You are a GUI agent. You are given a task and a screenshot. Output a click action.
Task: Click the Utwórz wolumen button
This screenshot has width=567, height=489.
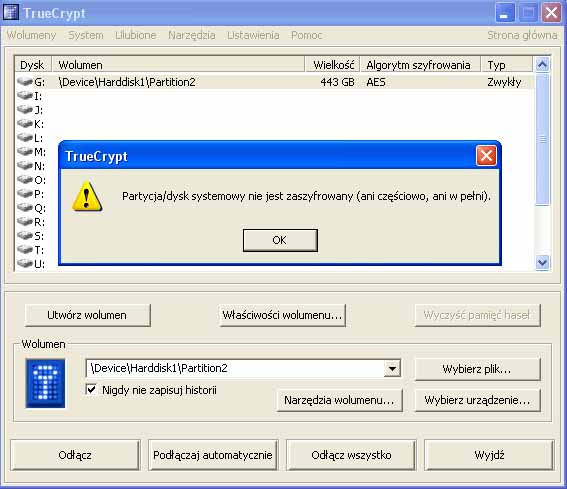click(87, 315)
